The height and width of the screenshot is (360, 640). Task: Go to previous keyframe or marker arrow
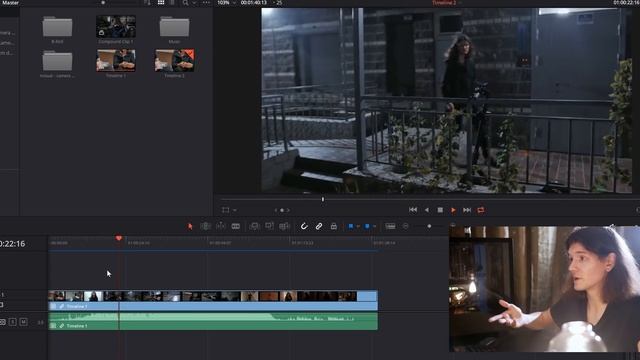[x=276, y=210]
